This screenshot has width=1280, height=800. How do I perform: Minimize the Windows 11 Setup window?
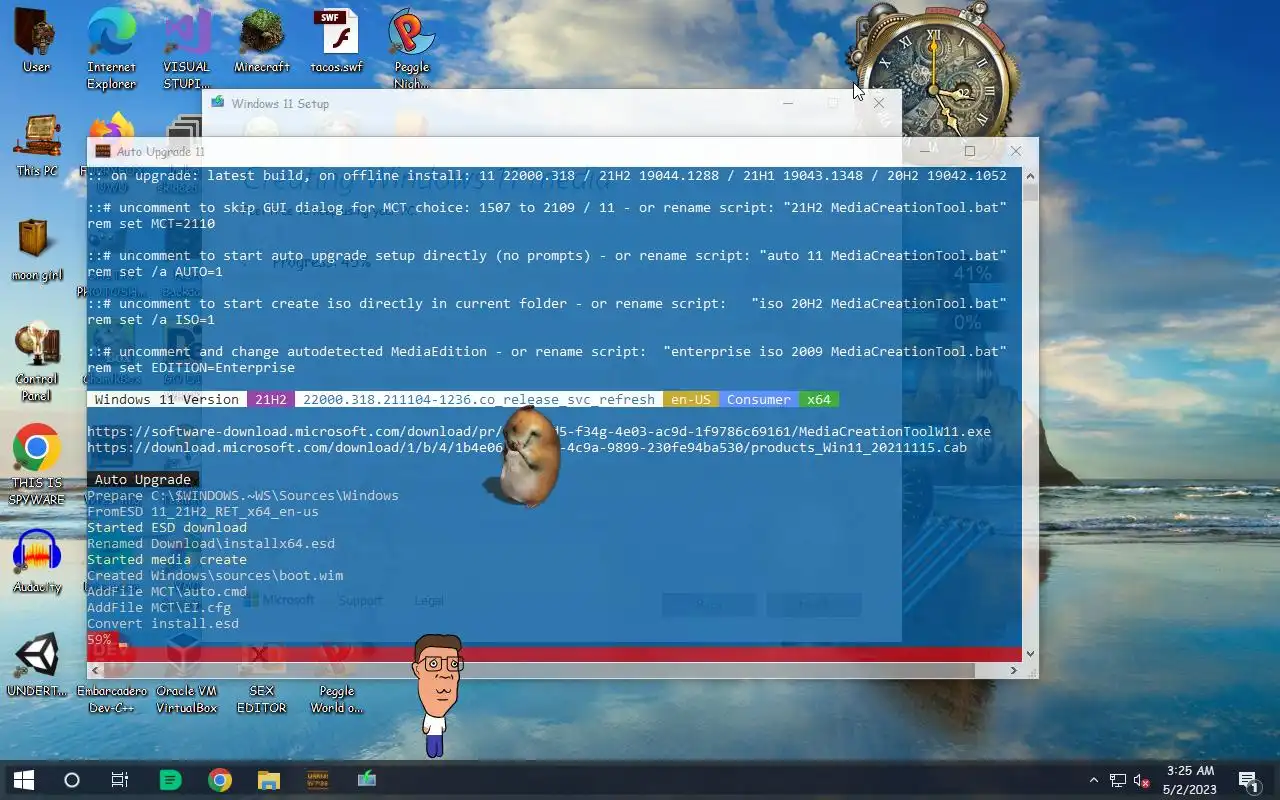tap(788, 103)
